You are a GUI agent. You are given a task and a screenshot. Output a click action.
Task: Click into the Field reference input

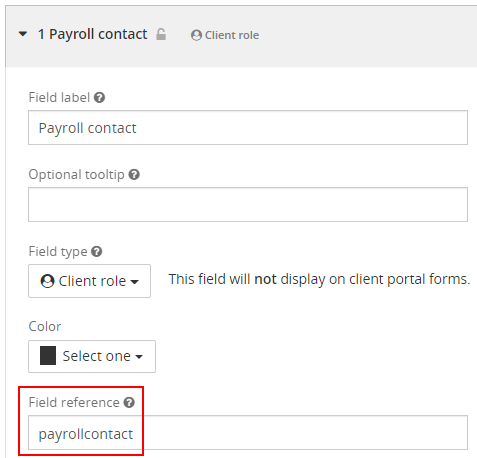tap(248, 432)
